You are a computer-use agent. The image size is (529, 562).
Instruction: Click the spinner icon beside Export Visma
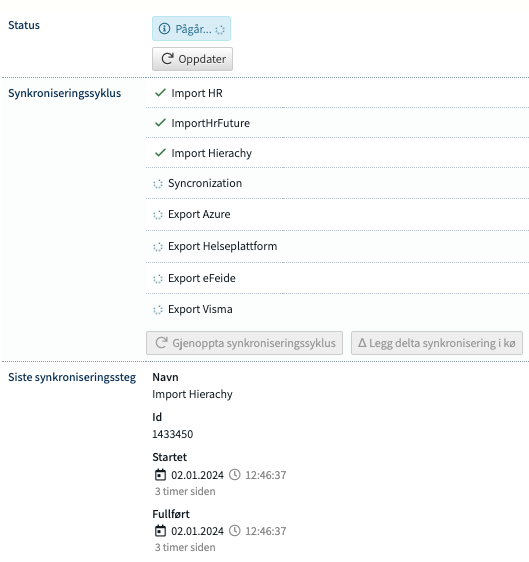pos(158,310)
